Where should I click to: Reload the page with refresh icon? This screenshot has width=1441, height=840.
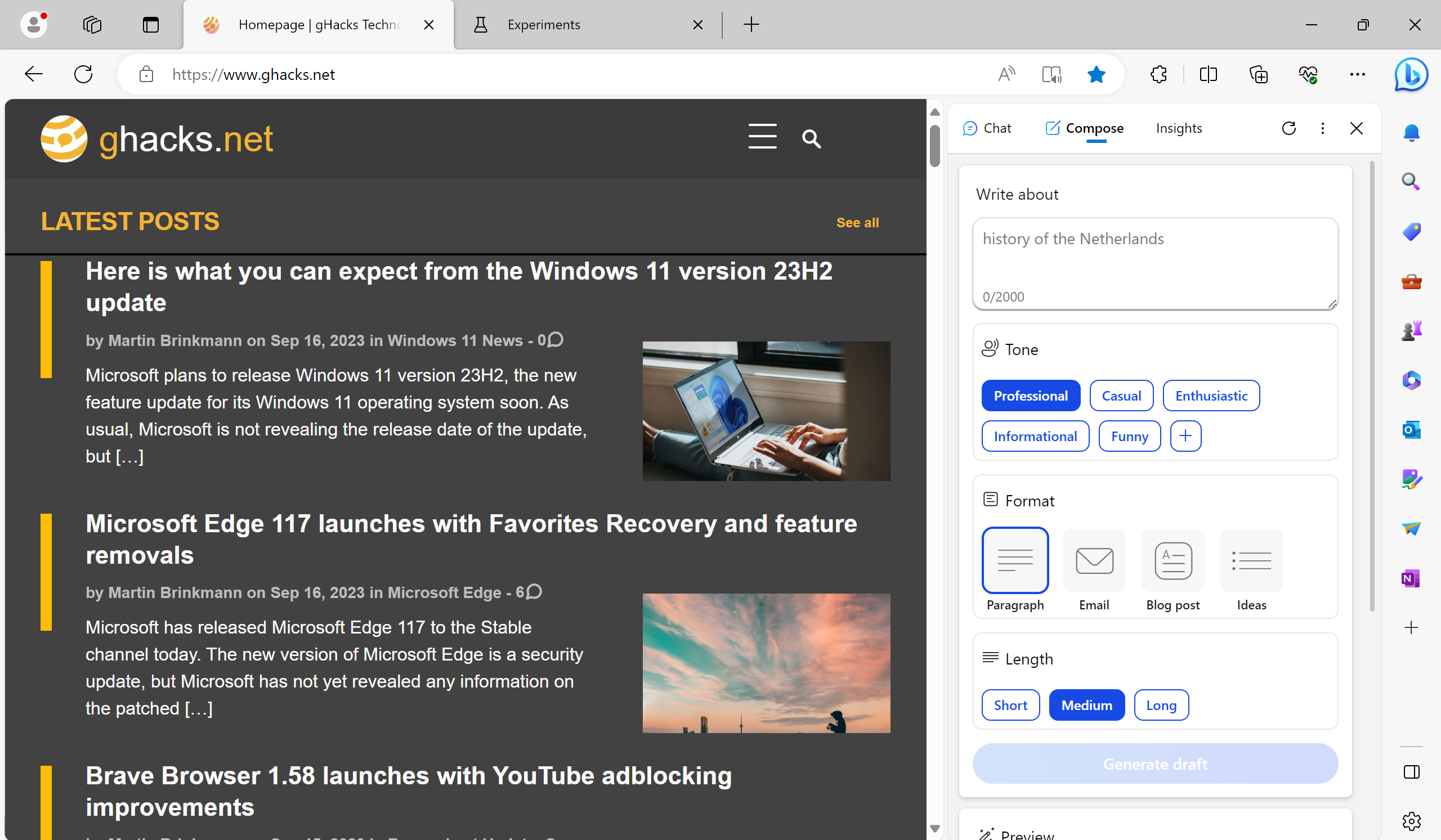(x=83, y=74)
